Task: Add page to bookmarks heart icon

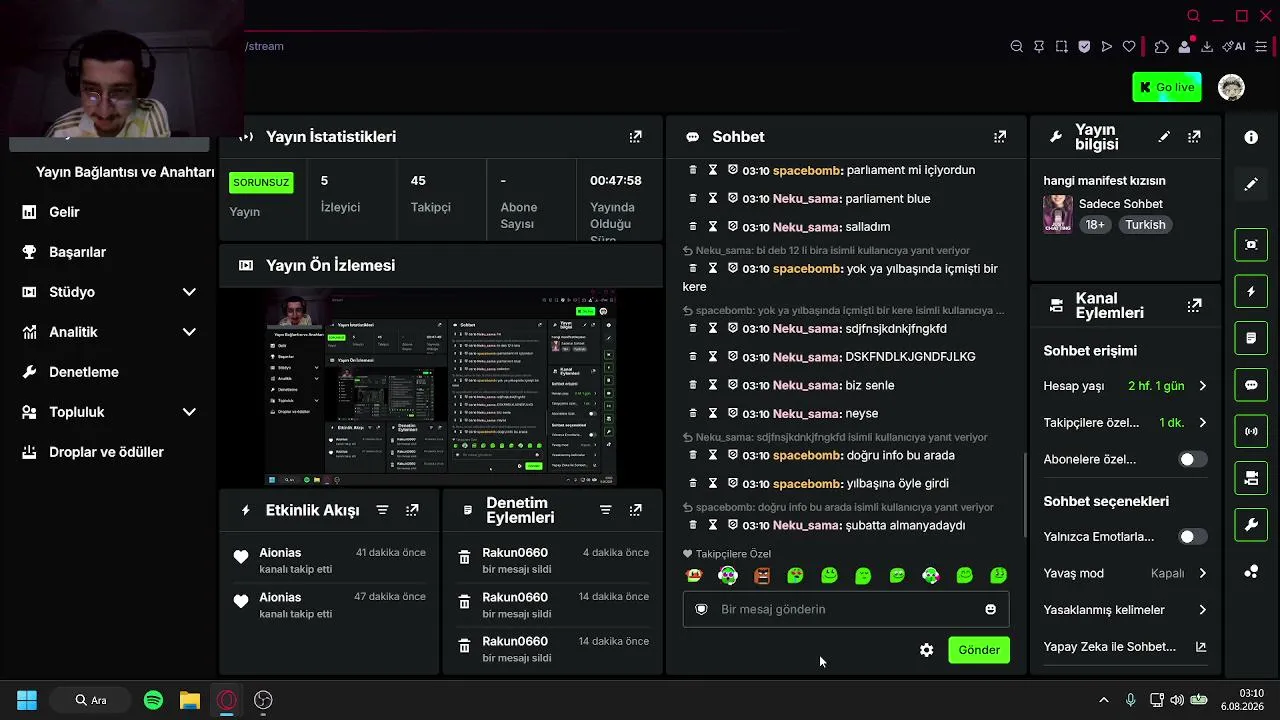Action: (1129, 46)
